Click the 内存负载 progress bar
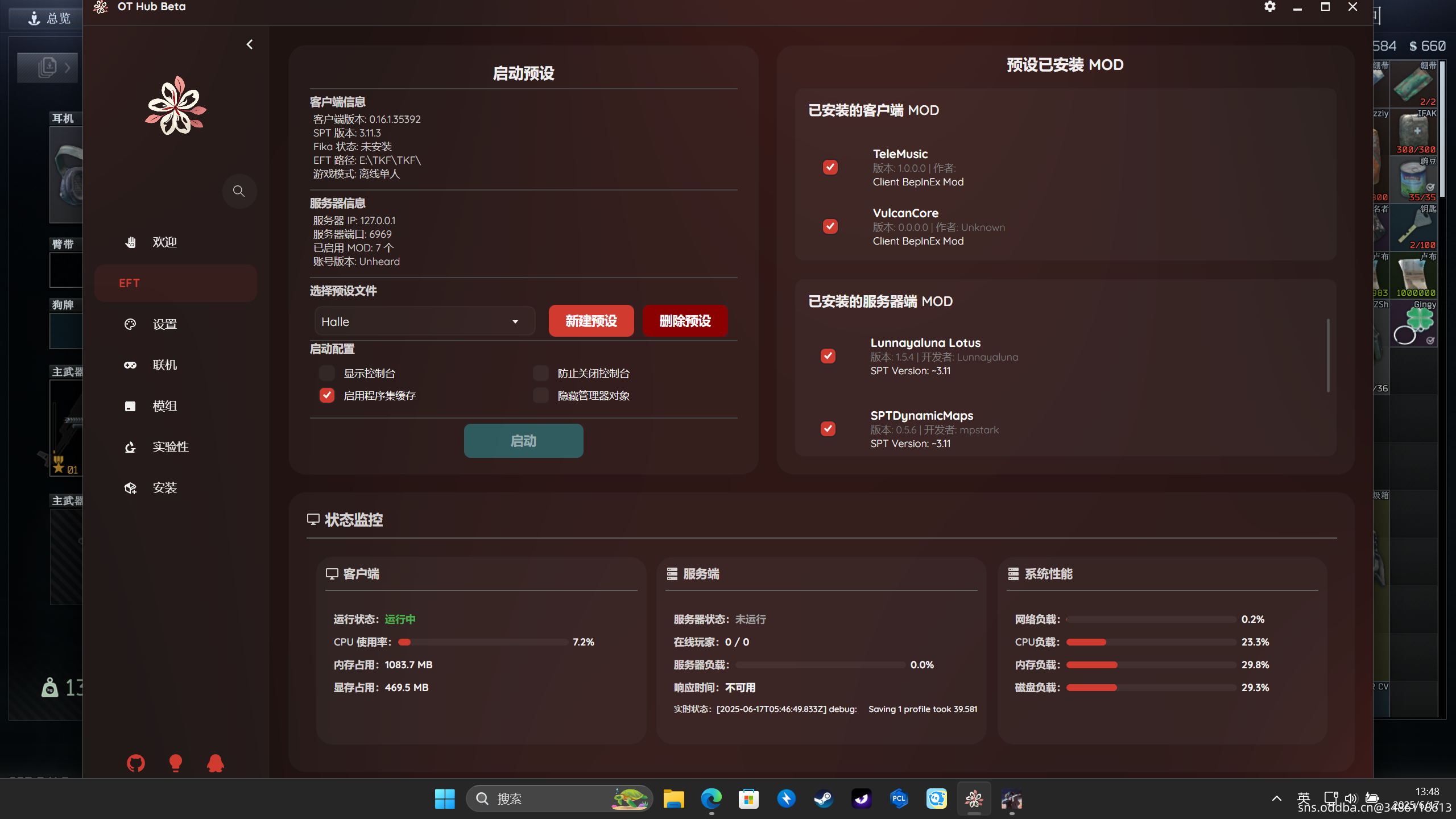 1151,665
